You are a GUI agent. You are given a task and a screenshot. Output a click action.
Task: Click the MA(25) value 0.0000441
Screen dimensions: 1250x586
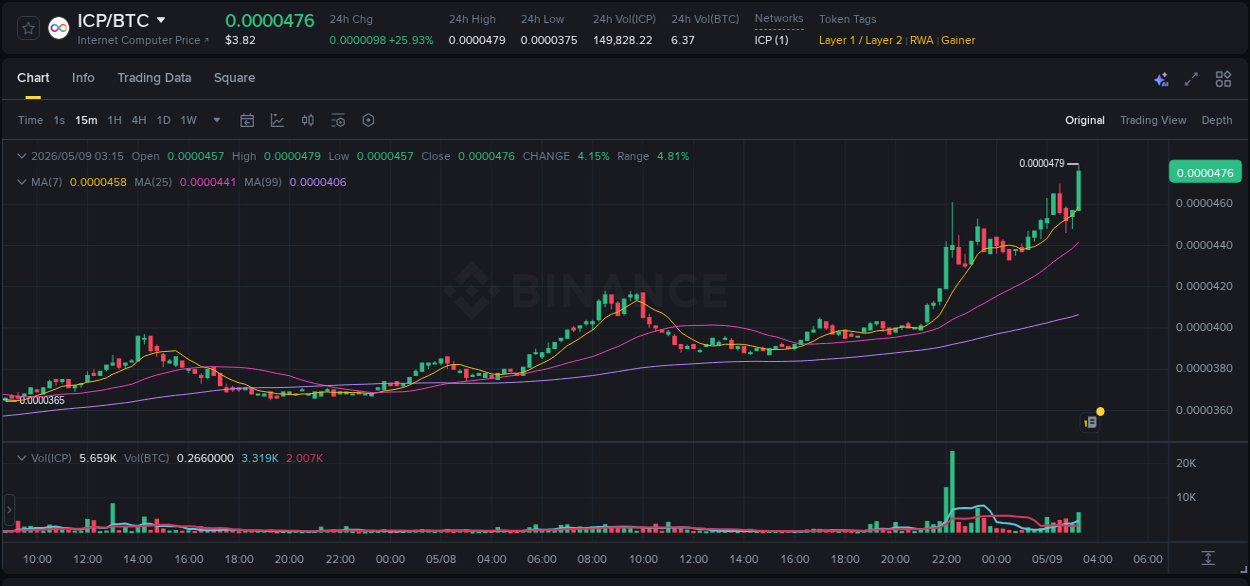point(208,182)
